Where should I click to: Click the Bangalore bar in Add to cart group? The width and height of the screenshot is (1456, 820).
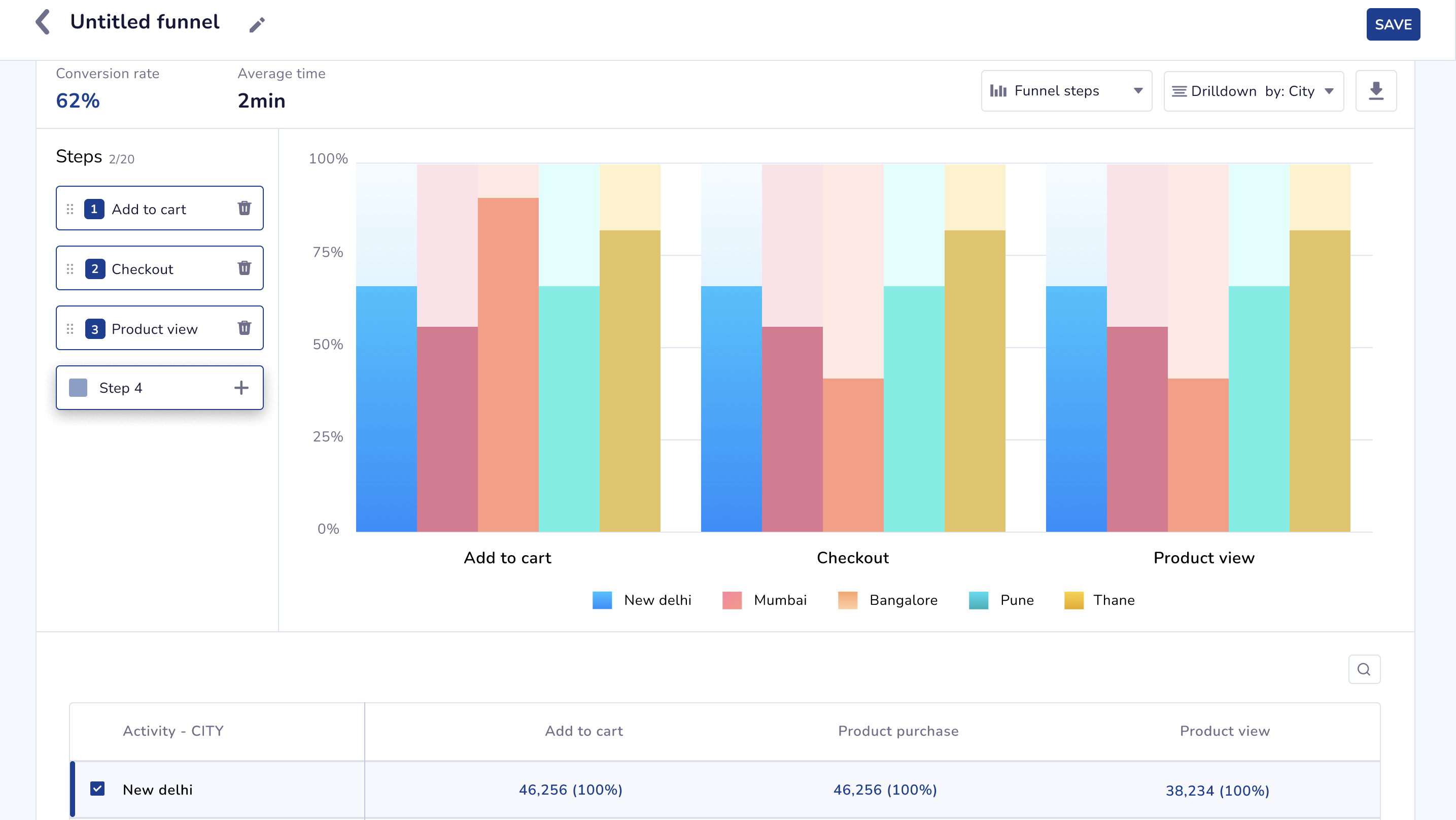pos(508,365)
